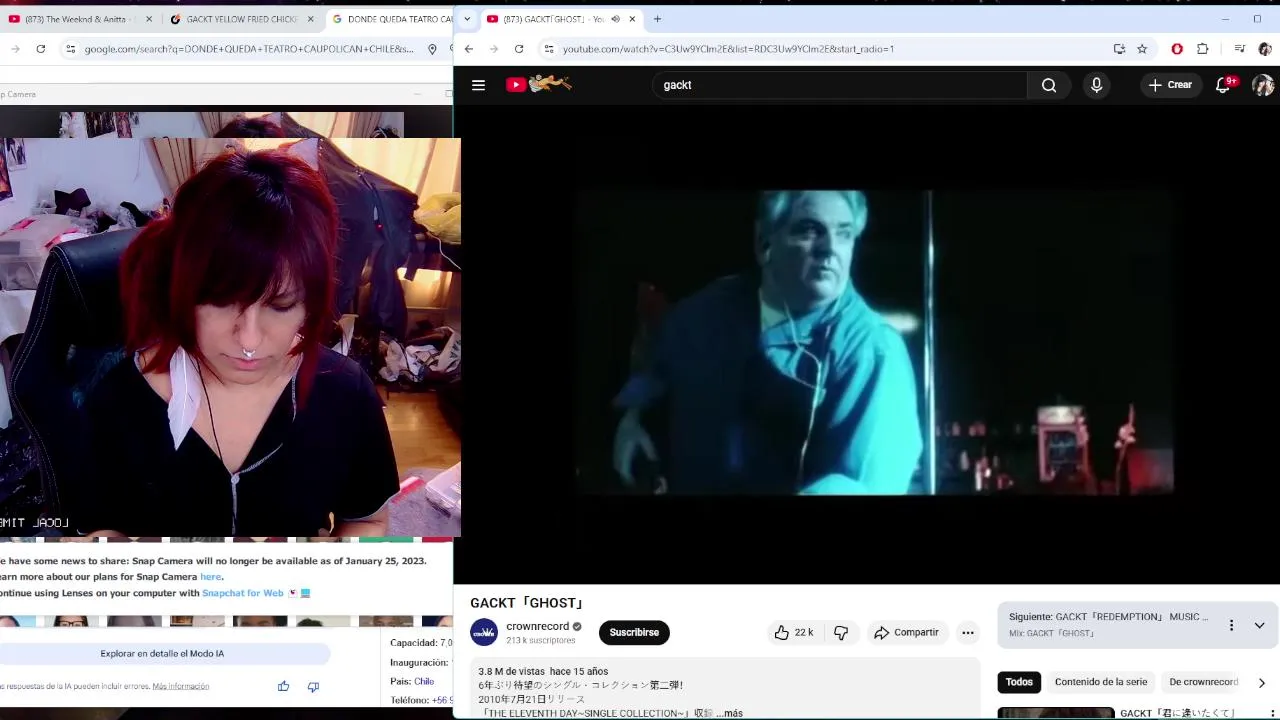Go to YouTube home via the logo
1280x720 pixels.
538,84
